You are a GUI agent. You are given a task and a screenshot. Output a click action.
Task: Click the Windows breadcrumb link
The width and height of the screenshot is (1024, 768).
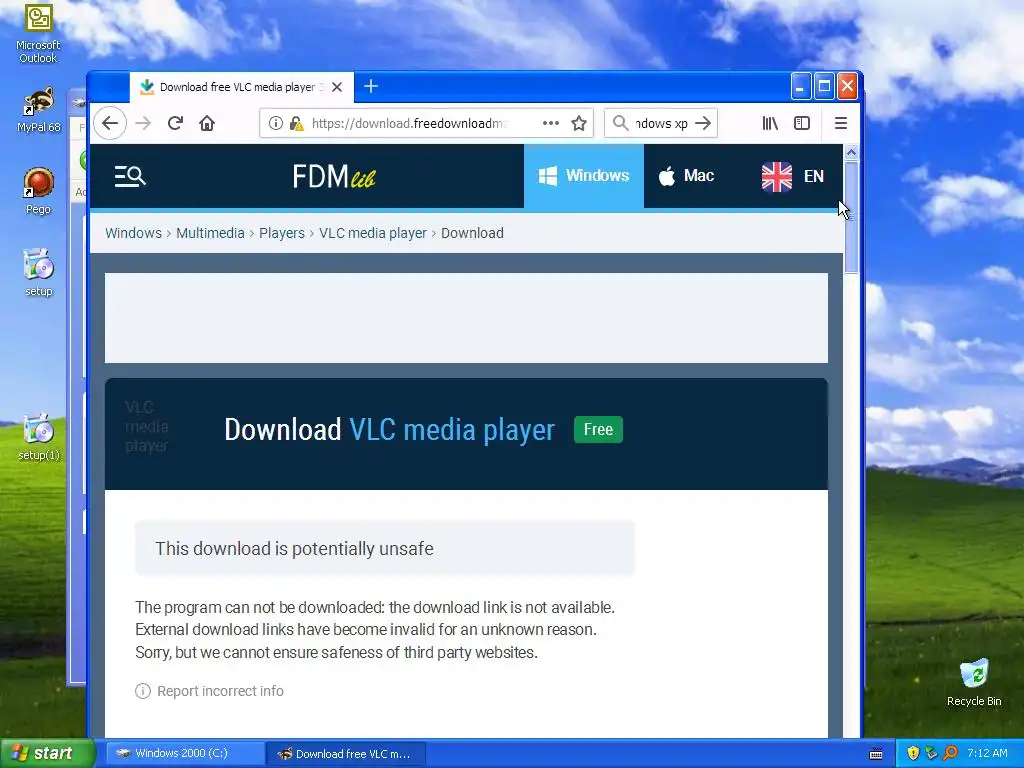[133, 233]
